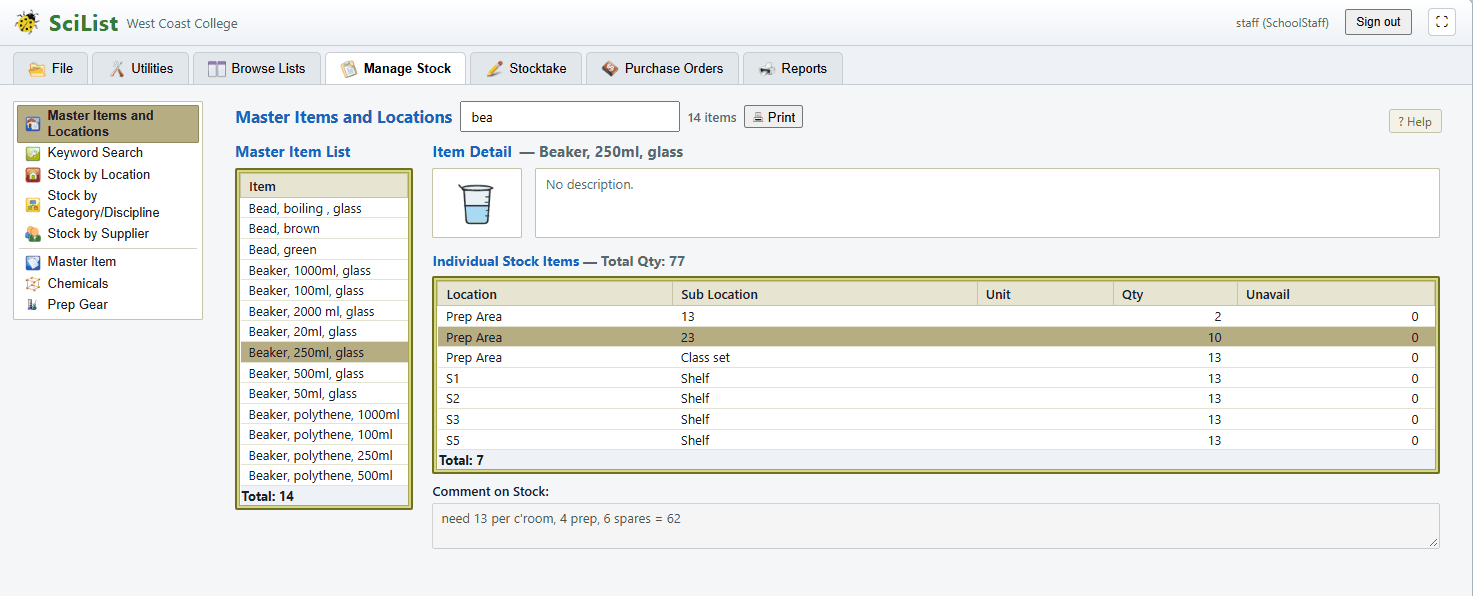This screenshot has height=596, width=1473.
Task: Select 'Beaker, 2000 ml, glass' item
Action: [x=324, y=311]
